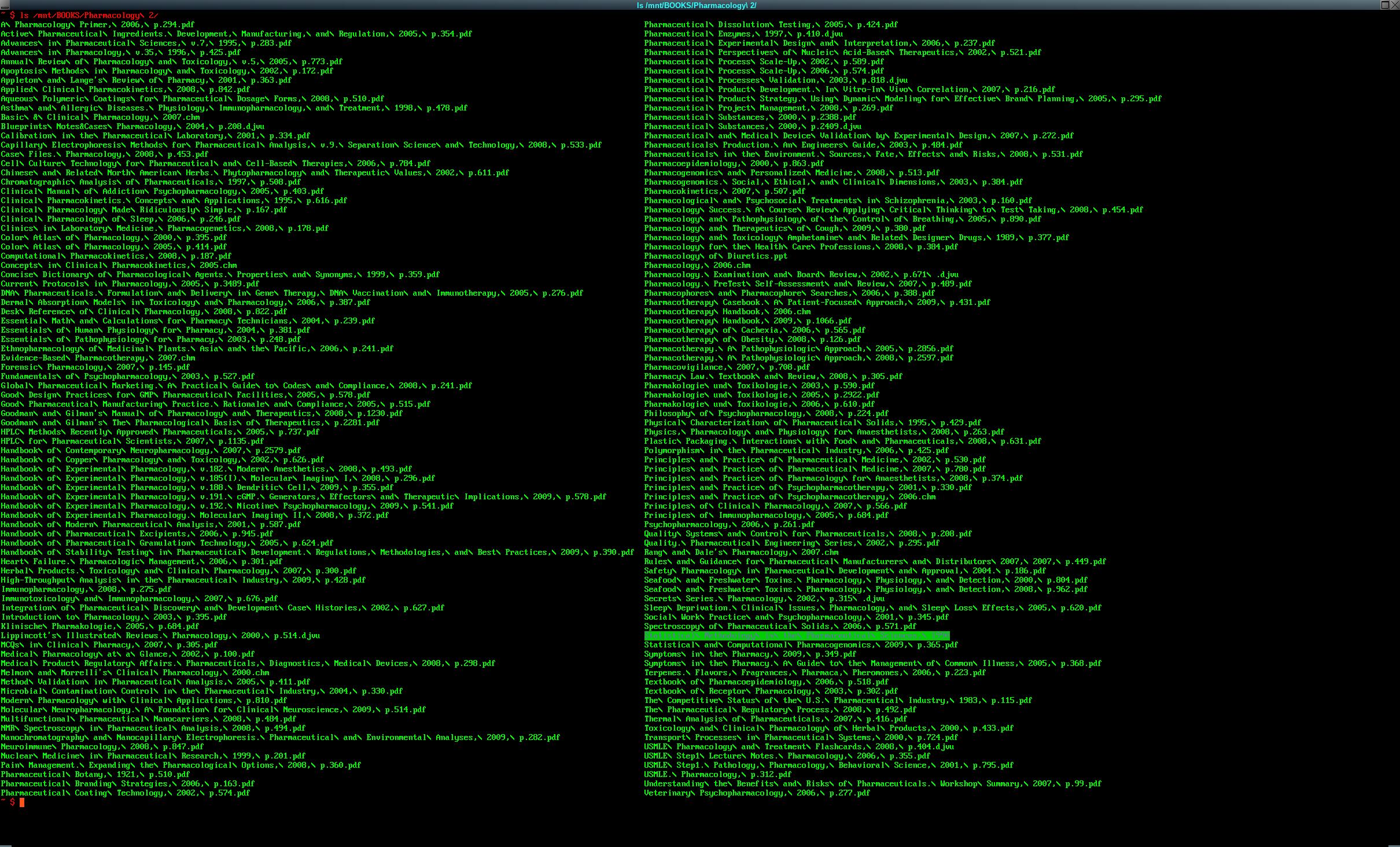
Task: Click 'Pharmacokinetics, 2007, p.507.pdf' entry
Action: (x=724, y=192)
